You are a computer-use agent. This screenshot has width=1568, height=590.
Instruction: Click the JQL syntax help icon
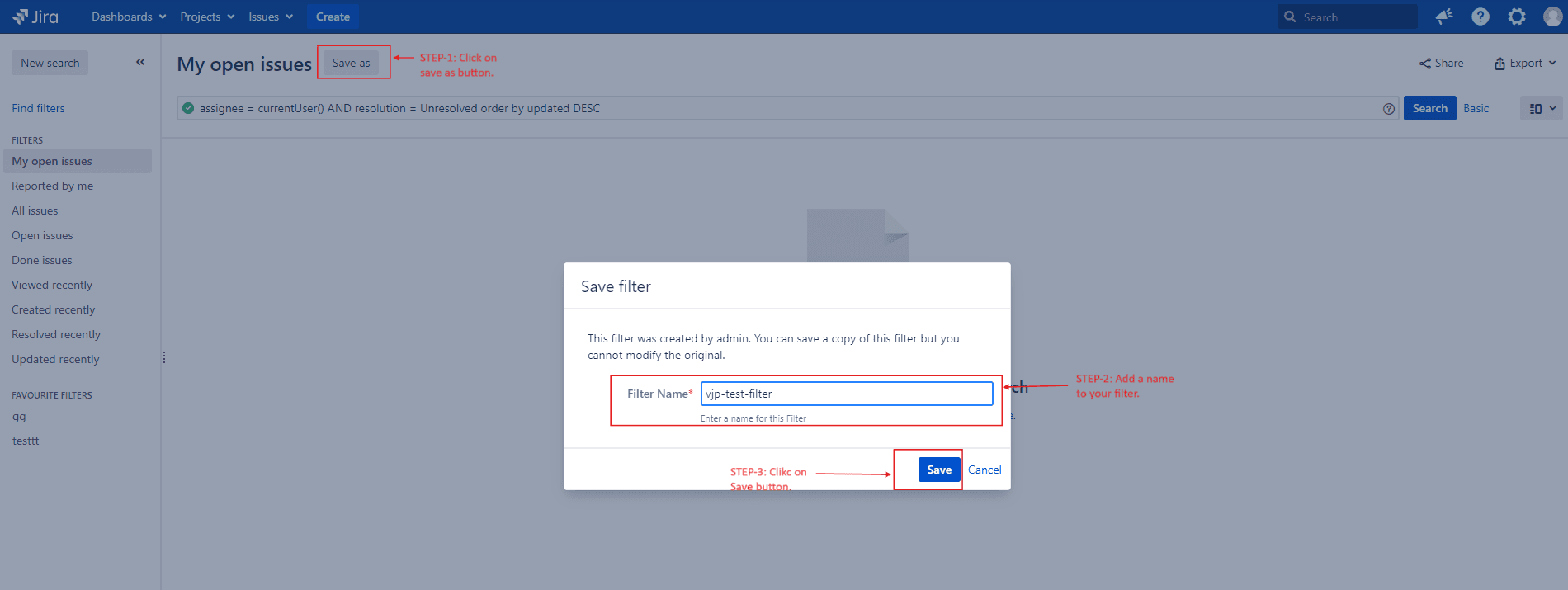click(1389, 109)
